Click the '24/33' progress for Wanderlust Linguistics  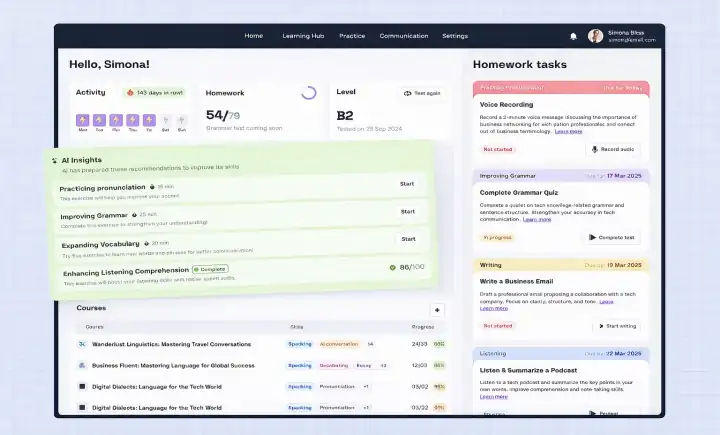[419, 344]
